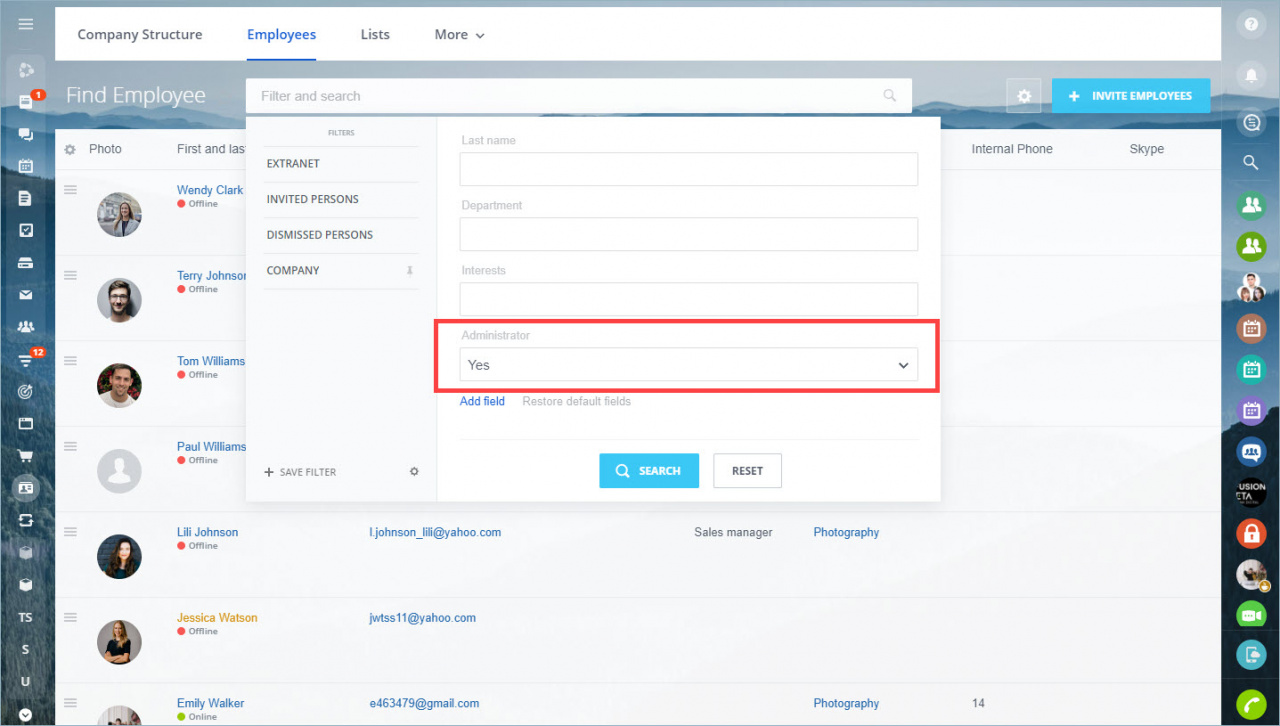Click Lili Johnson's photo thumbnail
This screenshot has width=1280, height=726.
tap(119, 556)
